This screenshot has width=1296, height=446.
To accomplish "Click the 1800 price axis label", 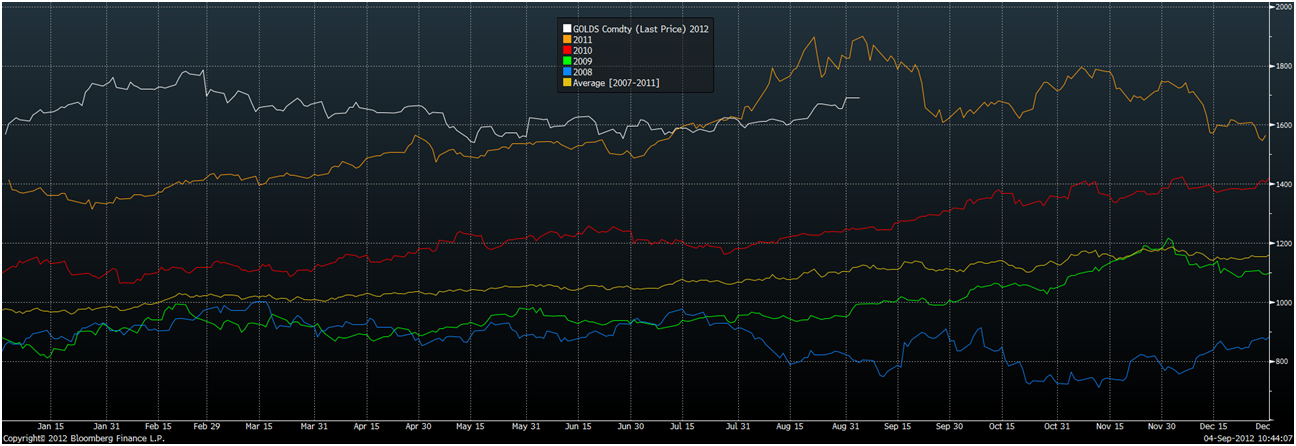I will click(1284, 66).
